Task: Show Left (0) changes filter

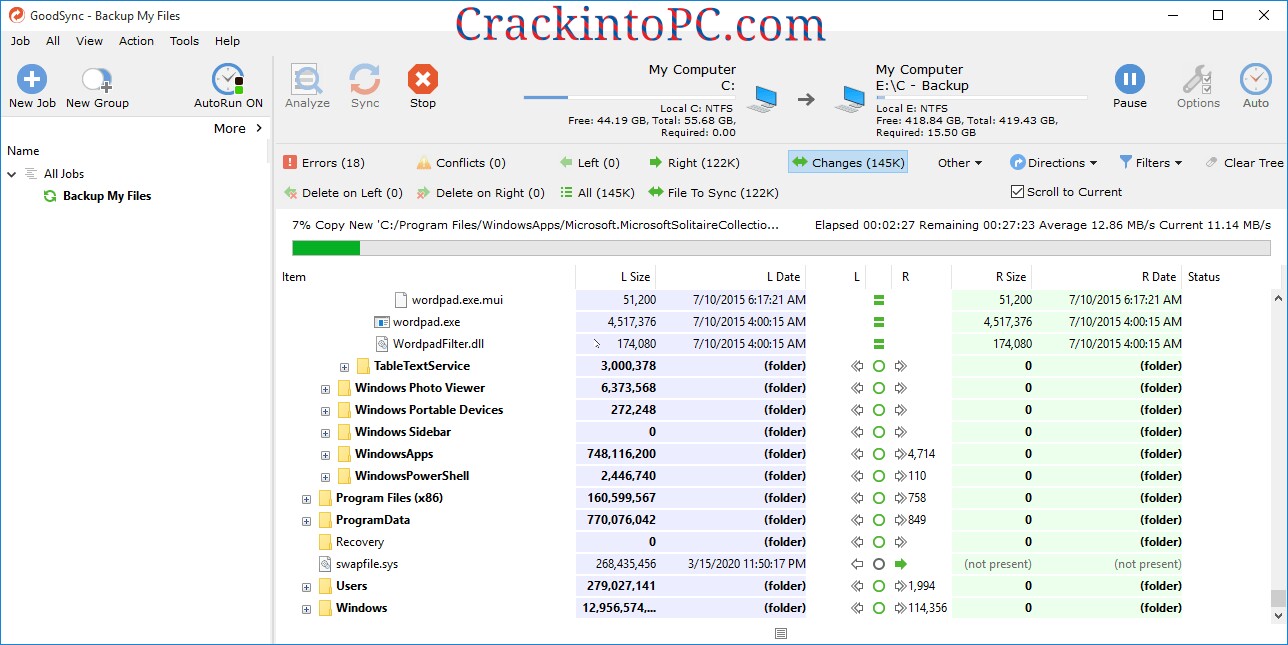Action: click(x=590, y=163)
